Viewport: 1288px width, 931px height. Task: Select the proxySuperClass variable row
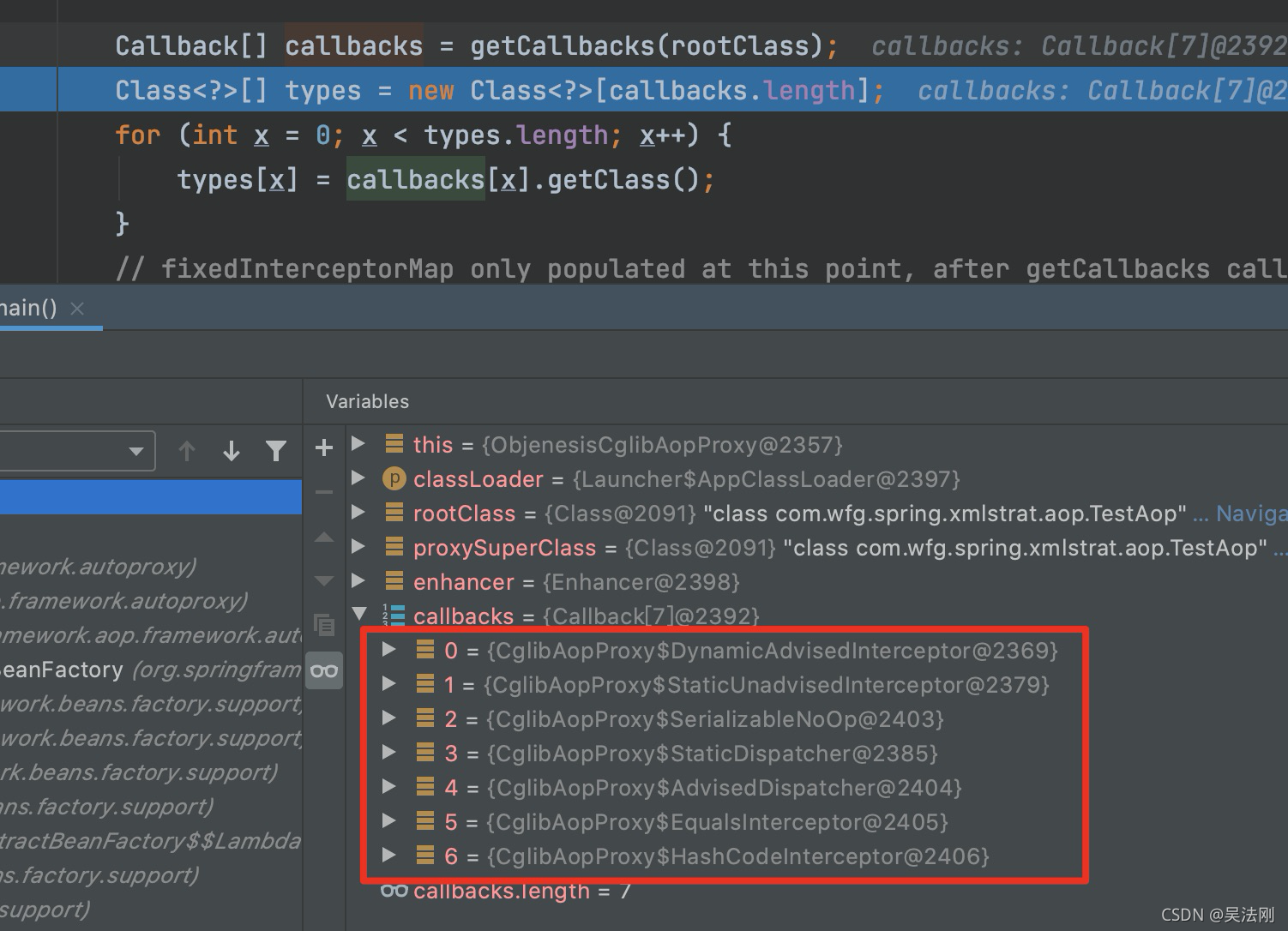(x=840, y=548)
